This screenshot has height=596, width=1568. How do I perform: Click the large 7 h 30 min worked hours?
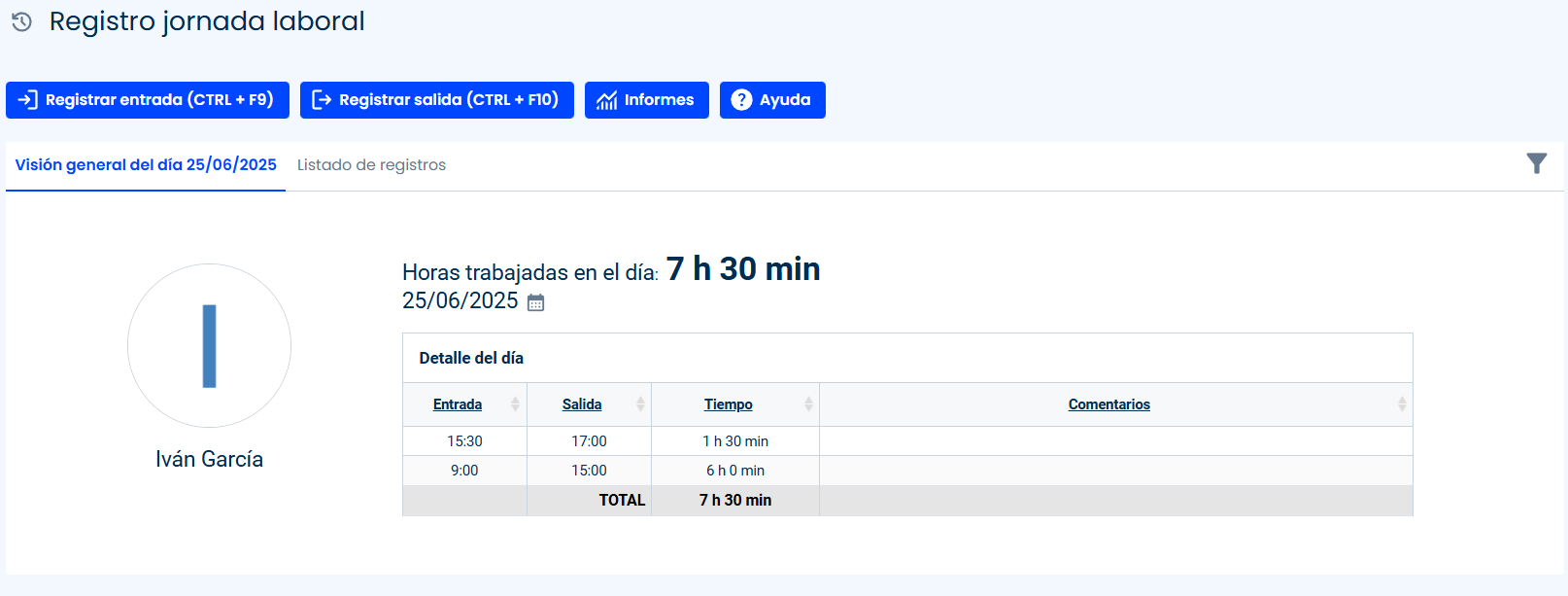(743, 269)
